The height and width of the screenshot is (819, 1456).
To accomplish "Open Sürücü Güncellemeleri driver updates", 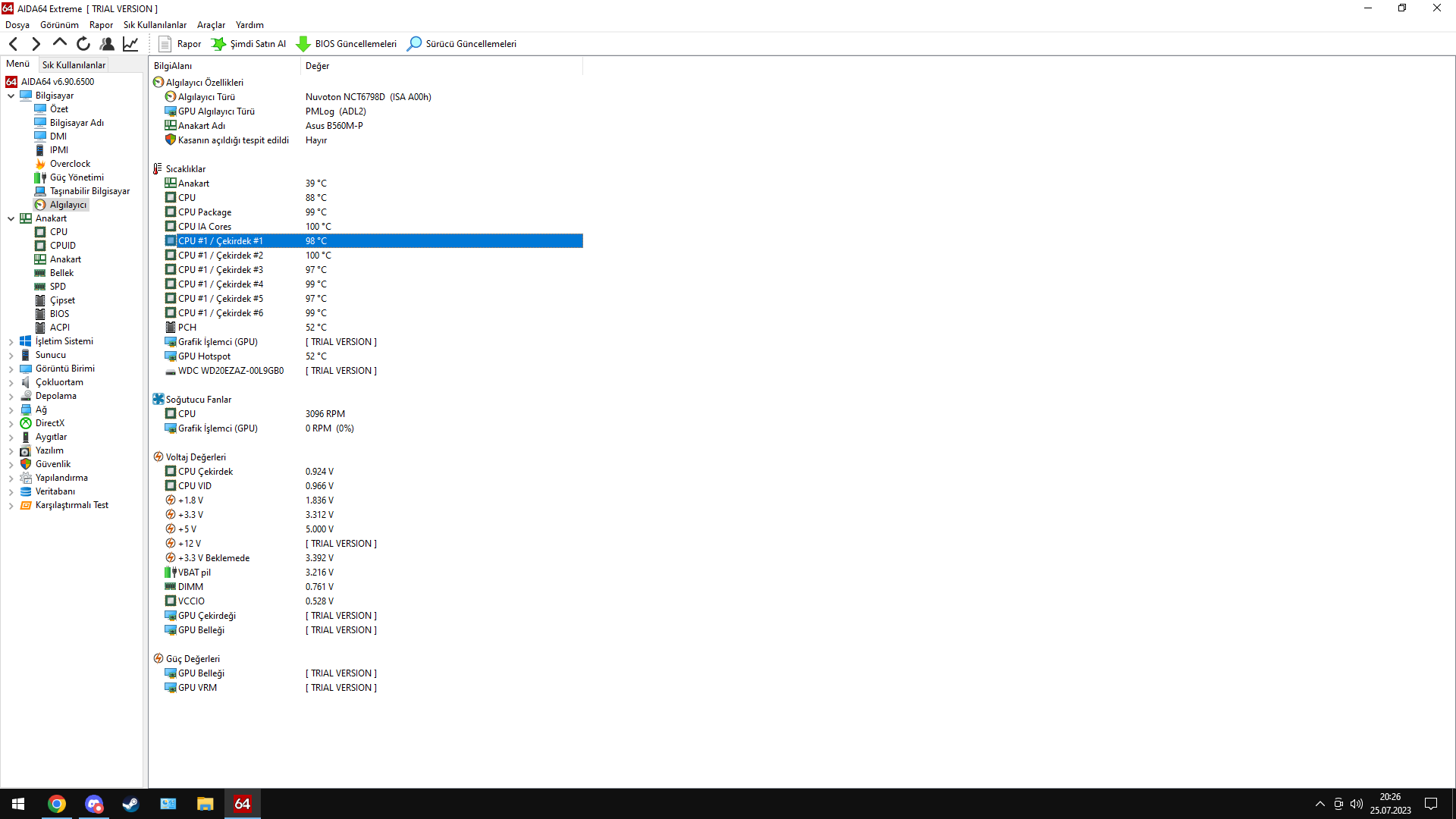I will click(462, 44).
